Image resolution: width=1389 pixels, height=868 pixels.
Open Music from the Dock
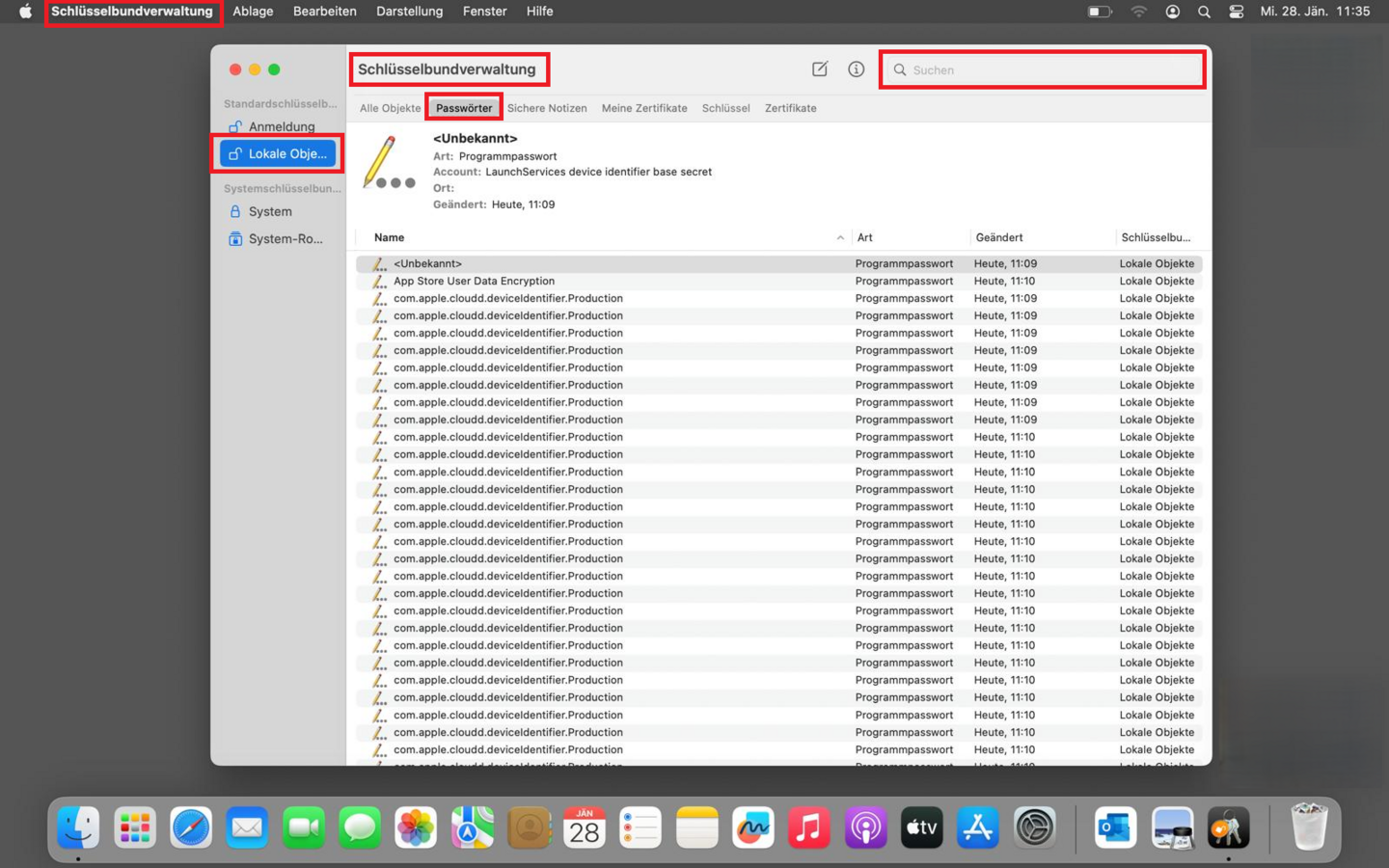[x=809, y=827]
